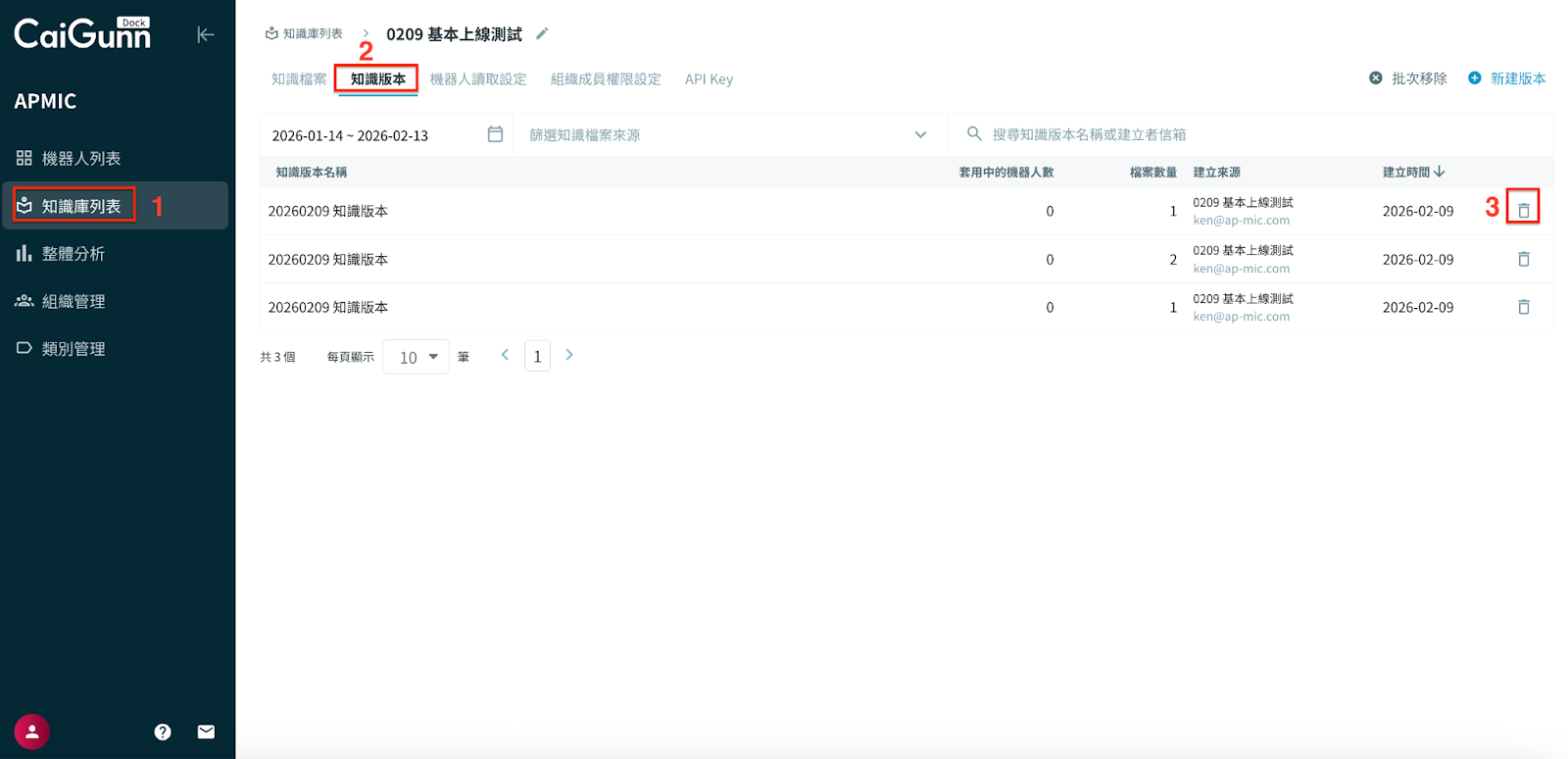
Task: Click the trash icon in the second row
Action: pyautogui.click(x=1523, y=259)
